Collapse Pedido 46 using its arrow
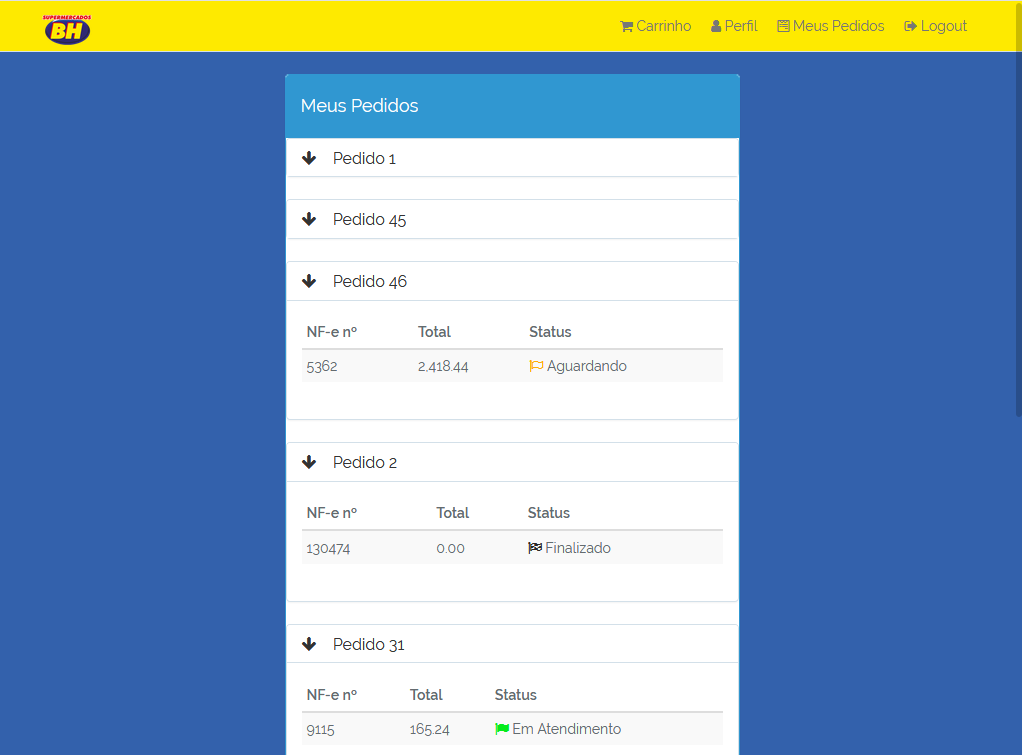This screenshot has height=755, width=1022. tap(309, 281)
